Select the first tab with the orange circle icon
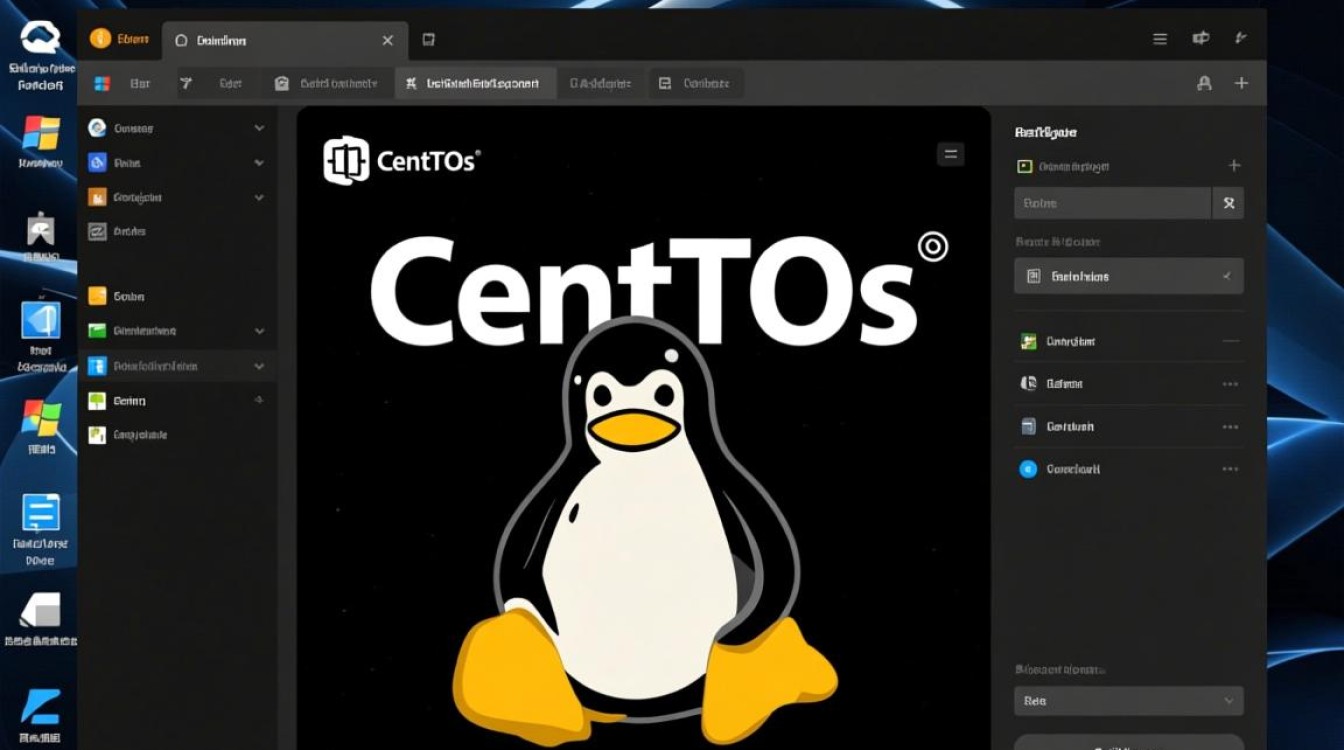1344x750 pixels. [x=119, y=39]
